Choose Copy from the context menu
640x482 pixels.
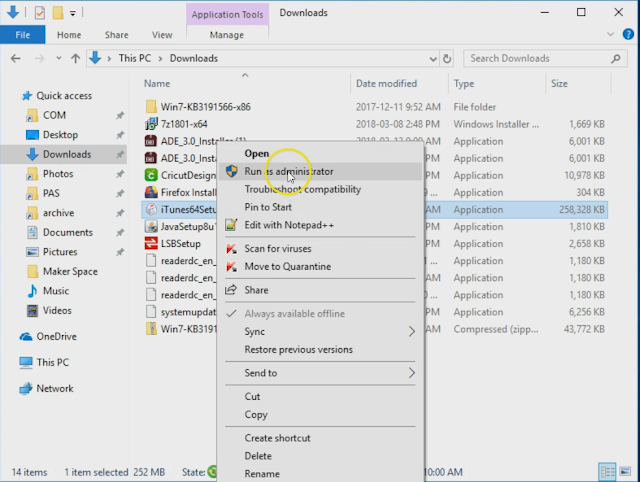tap(256, 415)
